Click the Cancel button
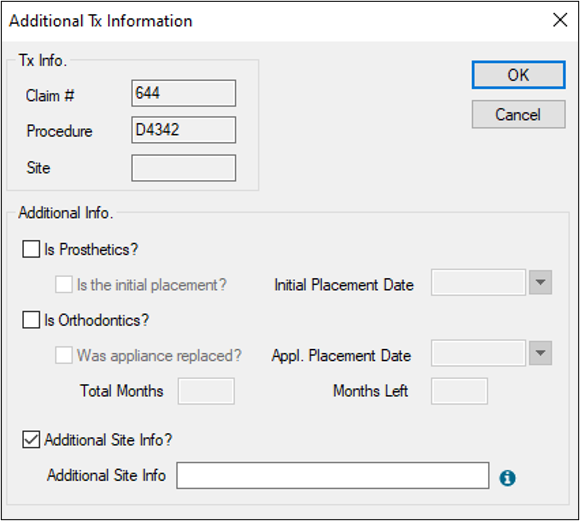 click(518, 114)
